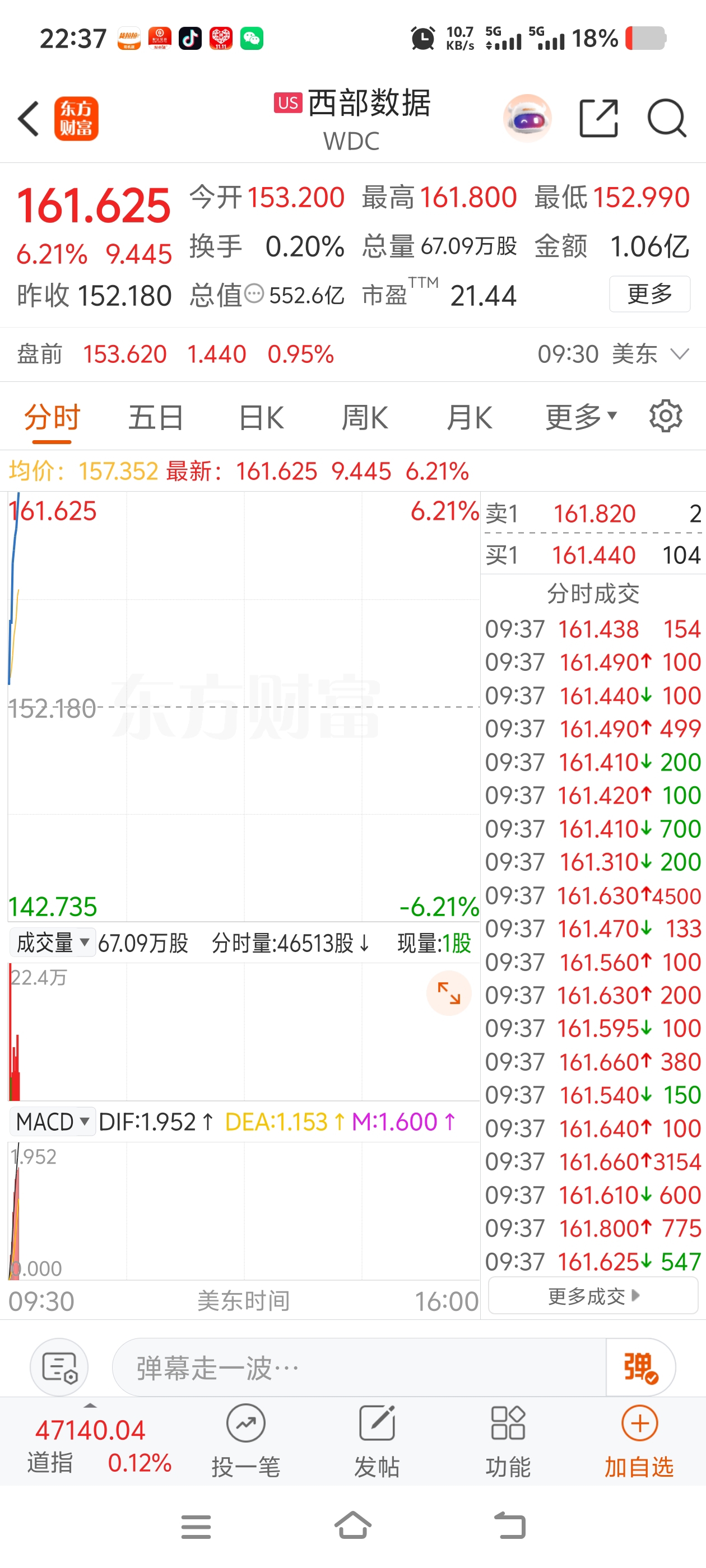
Task: Select the 161.625 547 trade row
Action: [593, 1261]
